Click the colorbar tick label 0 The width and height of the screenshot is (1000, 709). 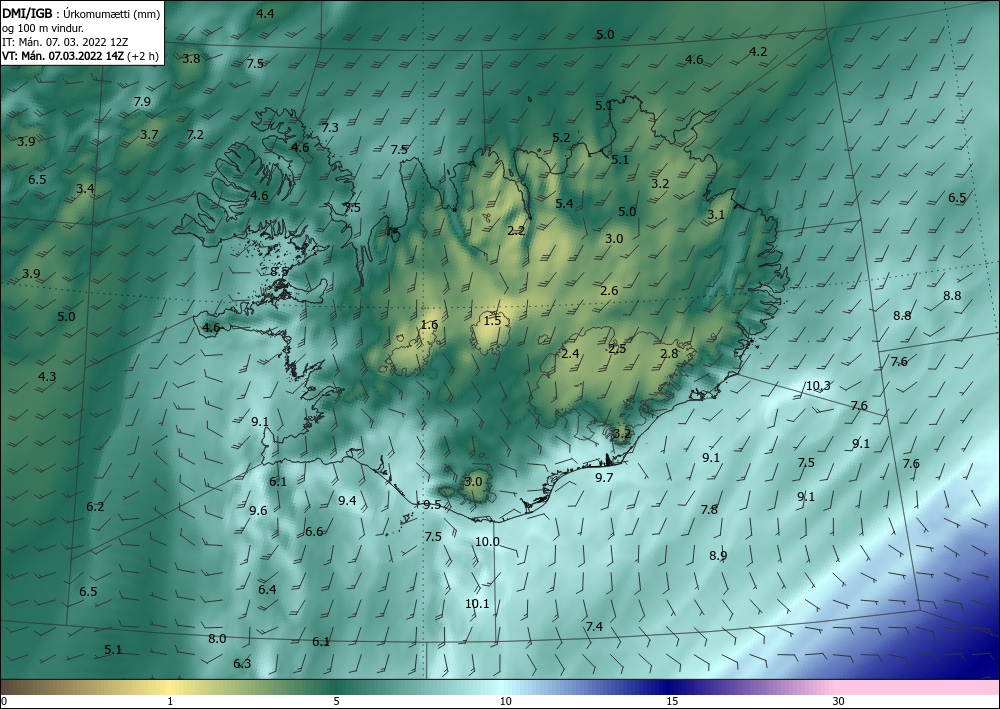(x=4, y=702)
